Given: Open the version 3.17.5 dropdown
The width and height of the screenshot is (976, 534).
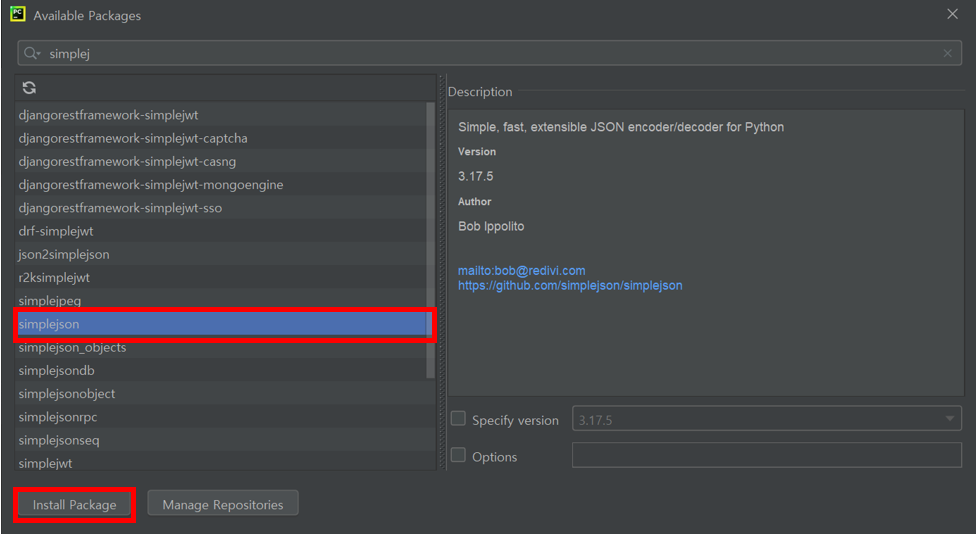Looking at the screenshot, I should tap(767, 419).
